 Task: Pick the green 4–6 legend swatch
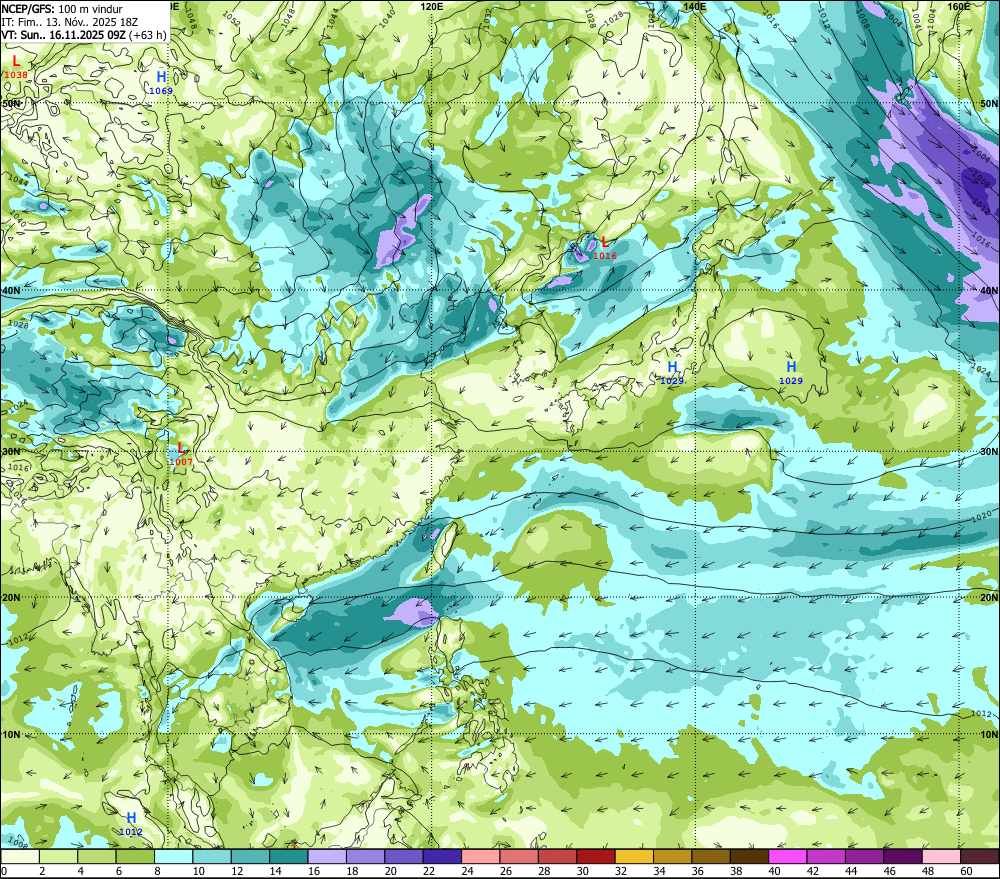[96, 857]
